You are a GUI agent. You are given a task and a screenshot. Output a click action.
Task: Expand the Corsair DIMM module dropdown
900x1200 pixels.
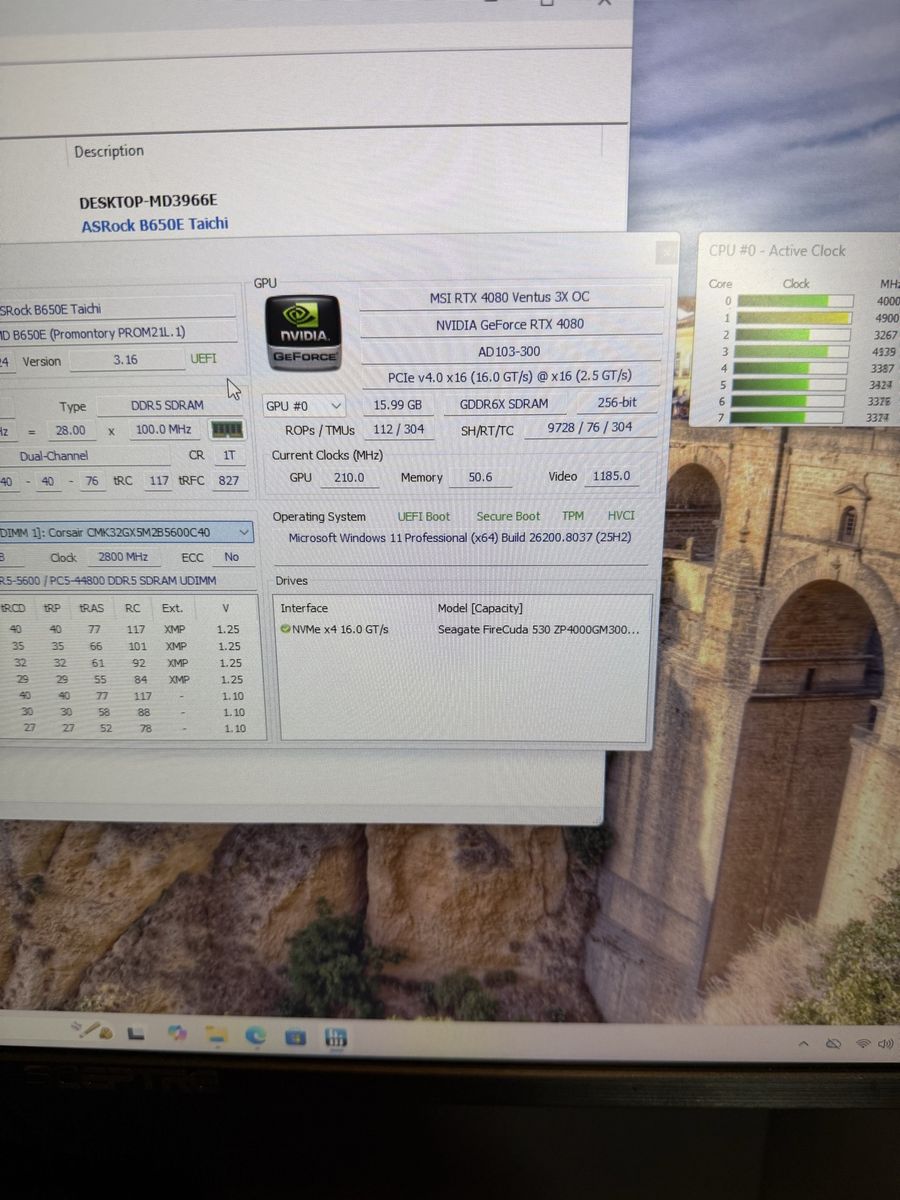[x=244, y=532]
